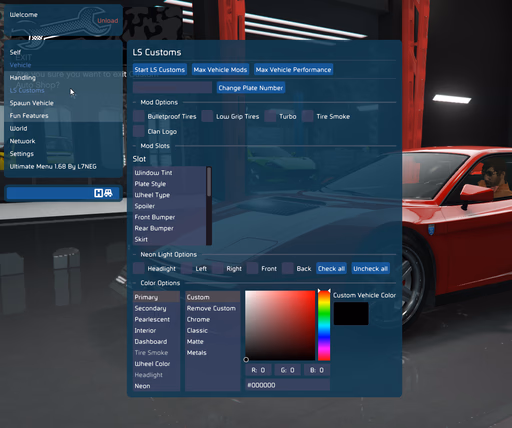Image resolution: width=512 pixels, height=428 pixels.
Task: Collapse the Color Options section
Action: point(160,283)
